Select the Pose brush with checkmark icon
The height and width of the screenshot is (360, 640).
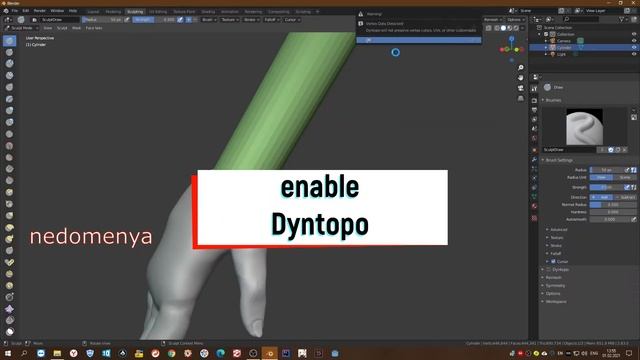click(x=9, y=262)
